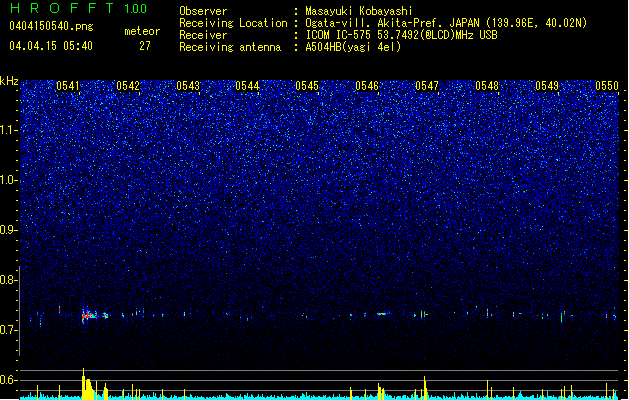Image resolution: width=629 pixels, height=400 pixels.
Task: Click the 0546 time marker
Action: [367, 86]
